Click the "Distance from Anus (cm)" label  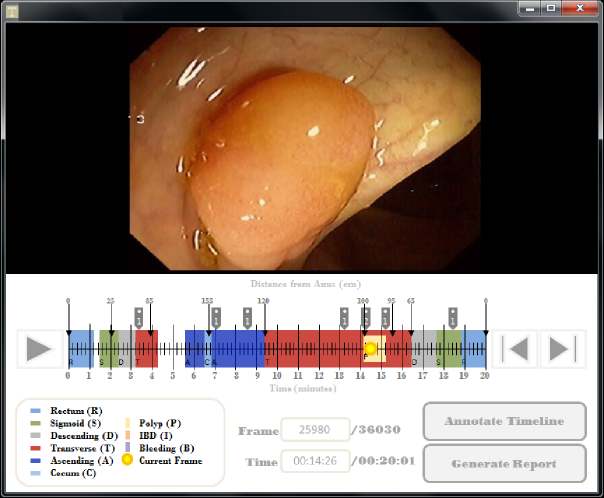coord(305,284)
